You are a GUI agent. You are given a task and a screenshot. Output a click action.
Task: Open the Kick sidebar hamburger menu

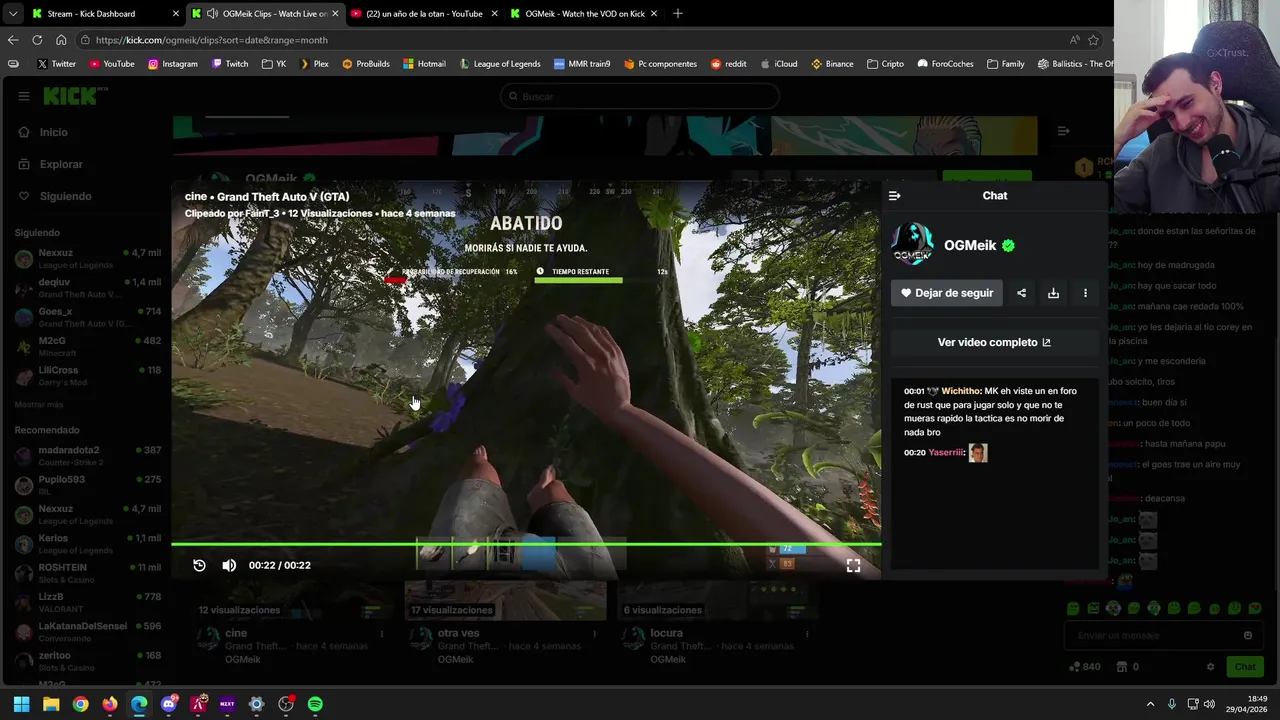(24, 96)
